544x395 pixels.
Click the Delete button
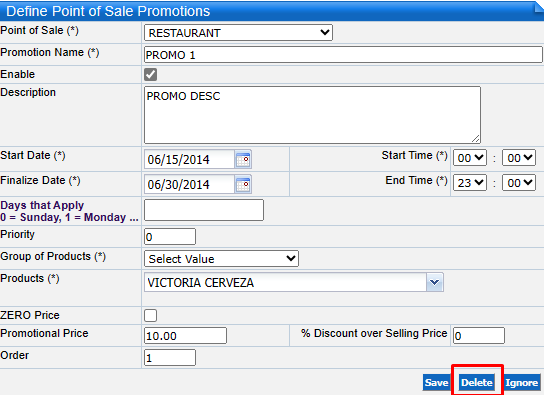[477, 383]
